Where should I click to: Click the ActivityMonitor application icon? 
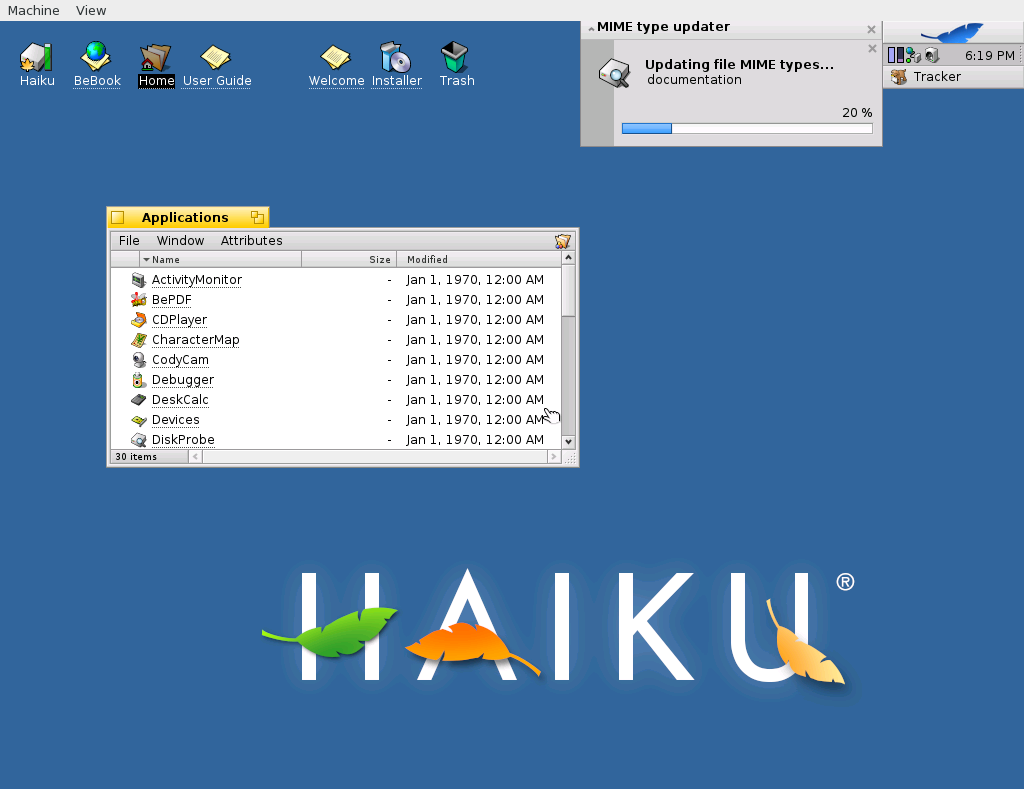click(x=138, y=280)
